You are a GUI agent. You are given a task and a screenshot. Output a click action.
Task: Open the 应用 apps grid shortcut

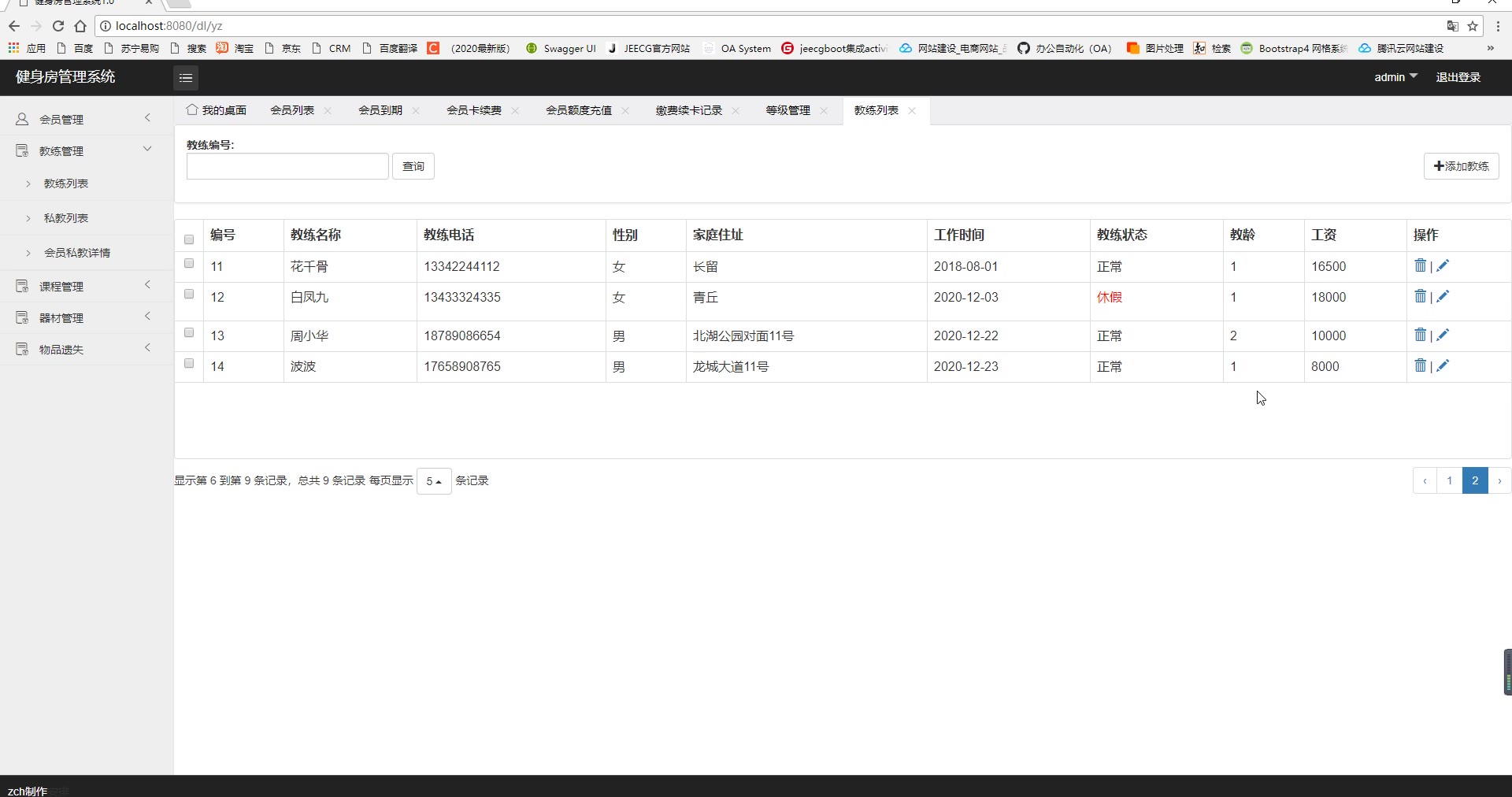coord(28,48)
